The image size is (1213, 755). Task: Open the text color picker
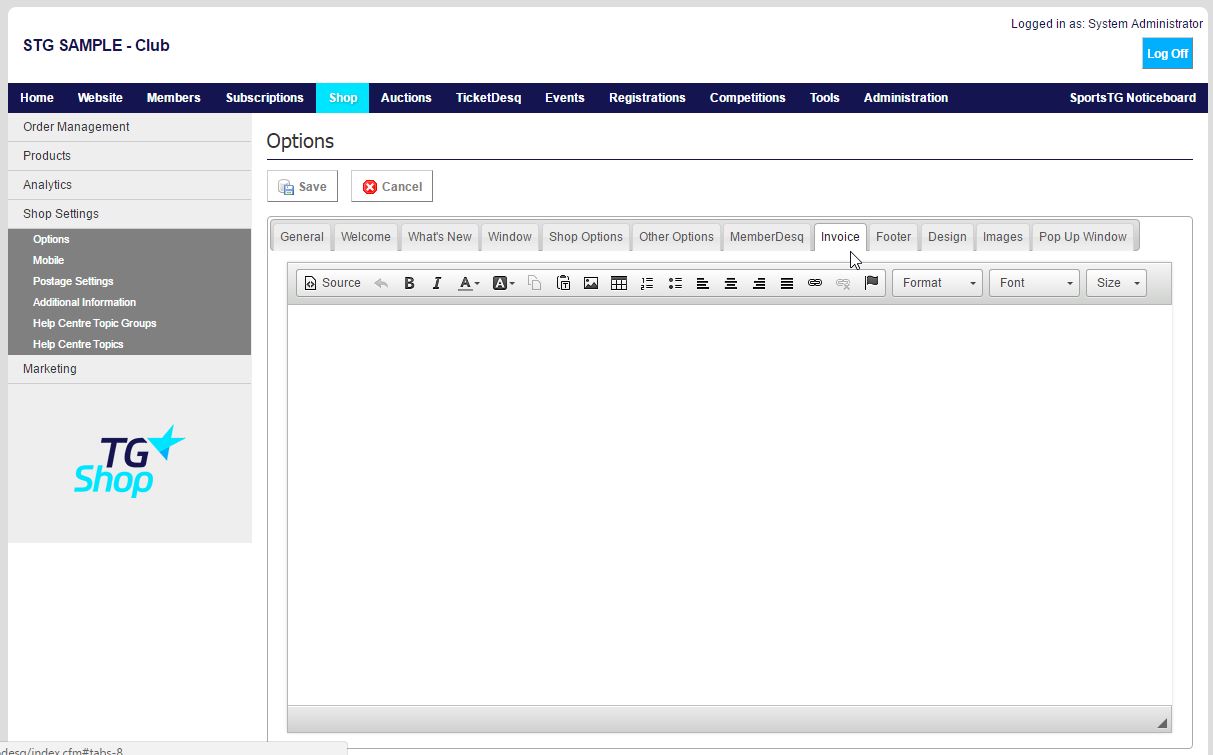click(x=469, y=283)
